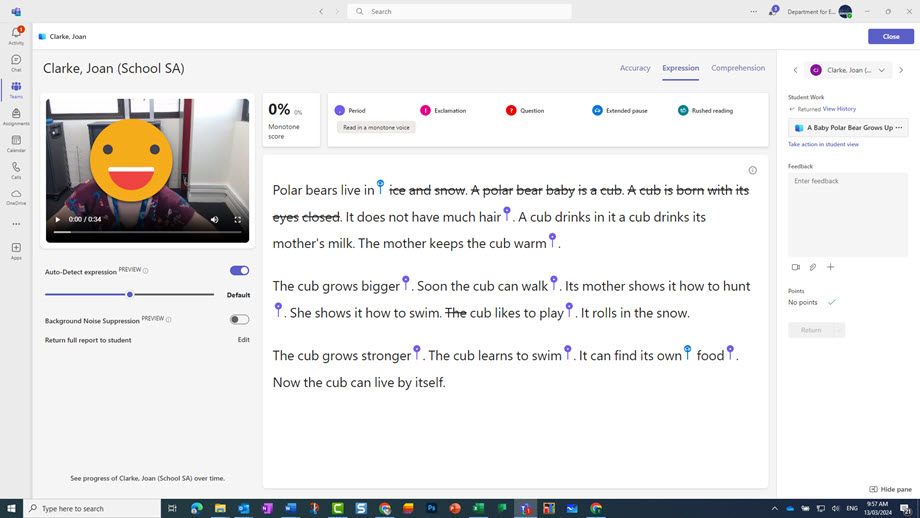Edit the Return full report setting
Viewport: 920px width, 518px height.
tap(243, 340)
